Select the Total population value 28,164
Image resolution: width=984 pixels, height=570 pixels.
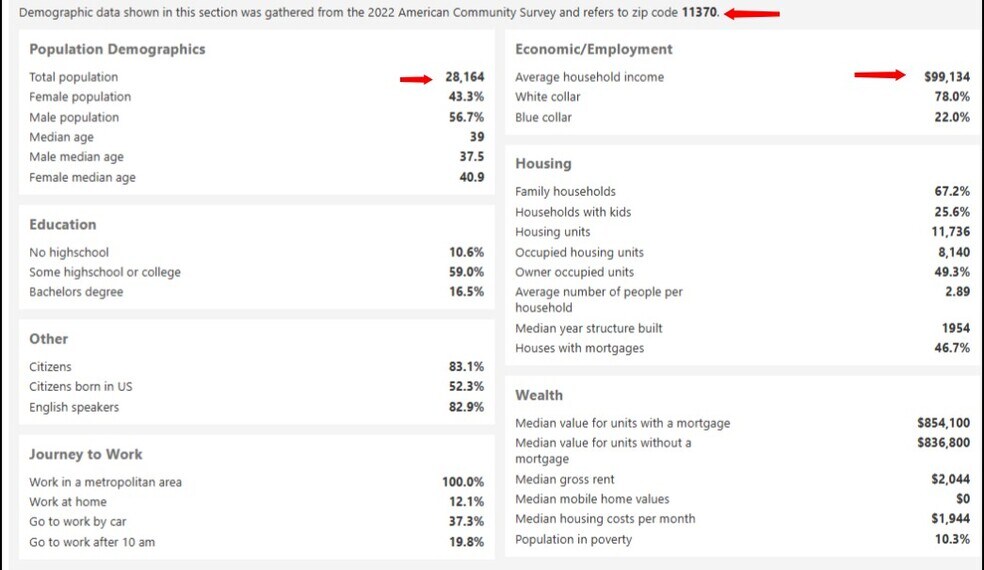pos(465,77)
